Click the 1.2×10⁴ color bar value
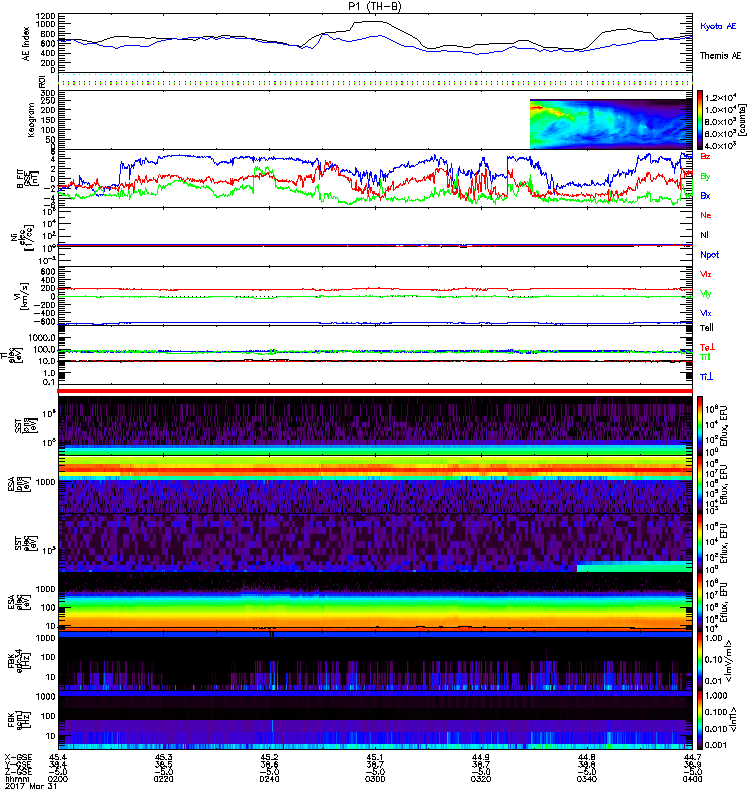The image size is (750, 800). click(x=721, y=98)
